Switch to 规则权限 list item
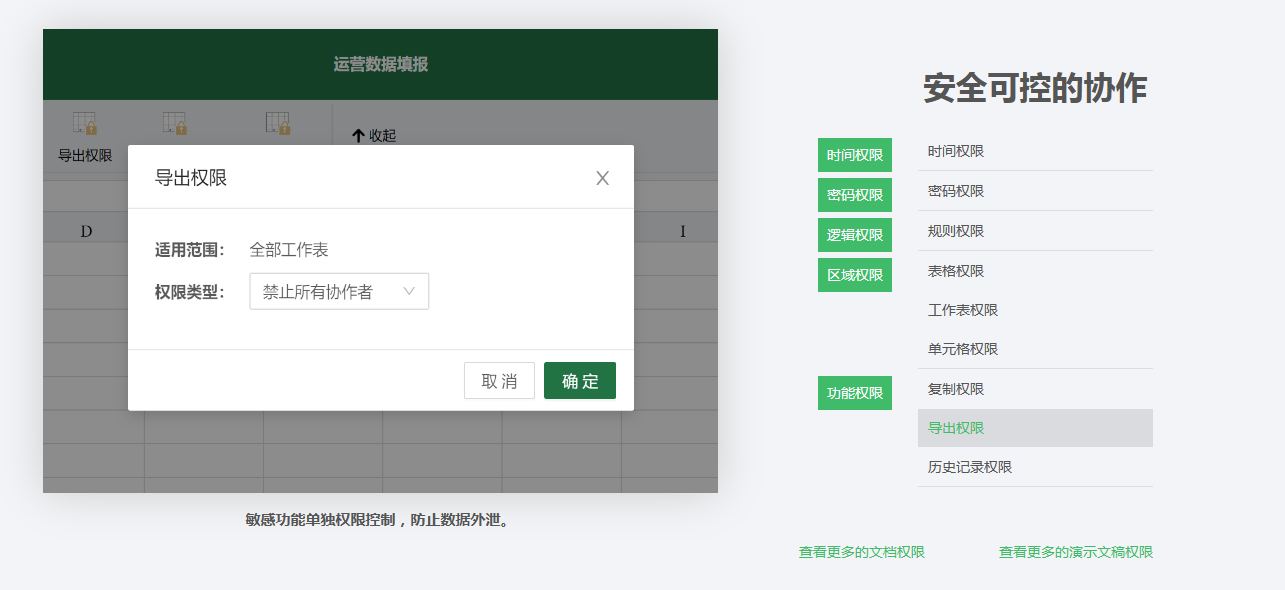The width and height of the screenshot is (1285, 590). [x=1035, y=231]
